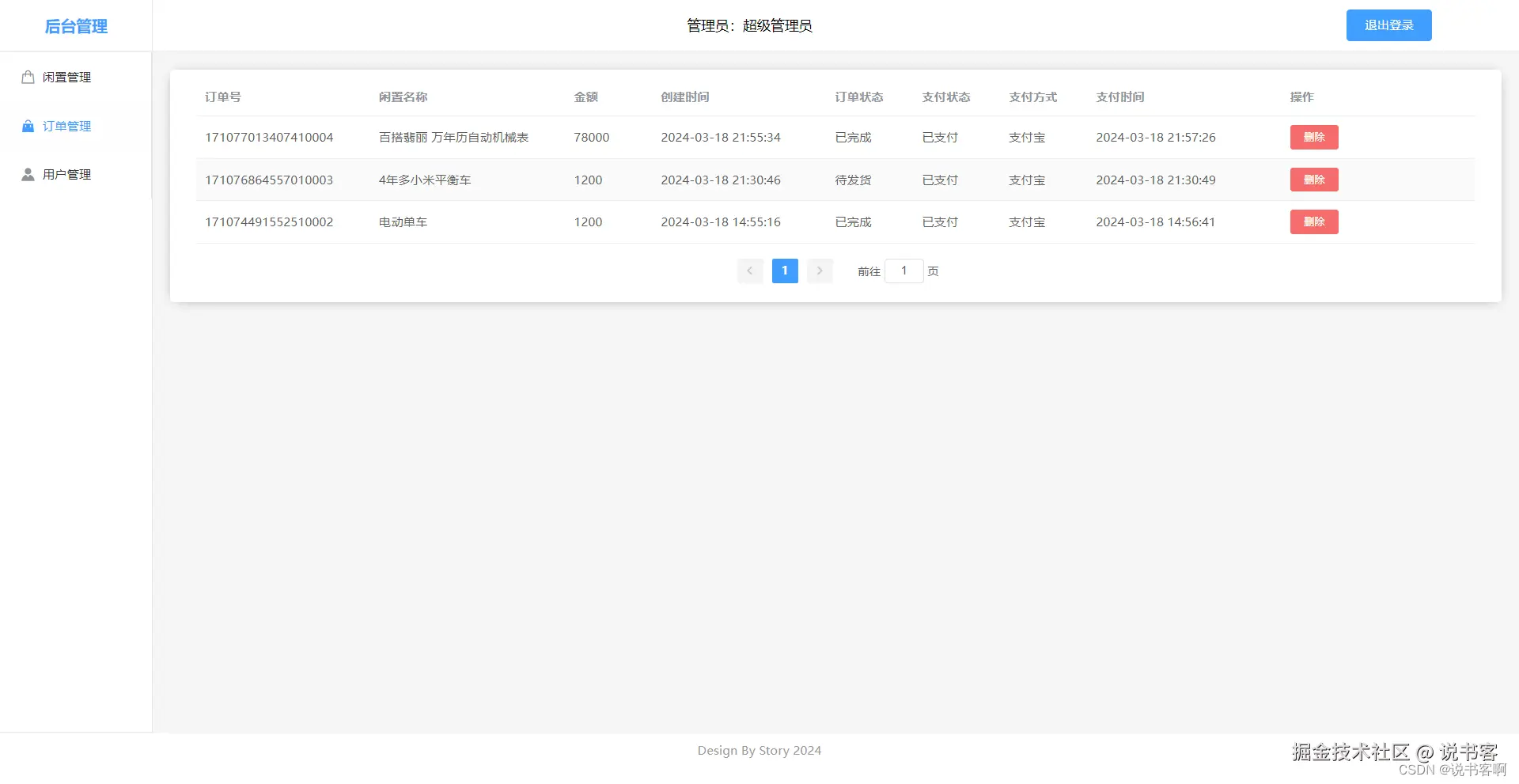Click 删除 on the 4年多小米平衡车 order
This screenshot has height=784, width=1519.
[1313, 180]
